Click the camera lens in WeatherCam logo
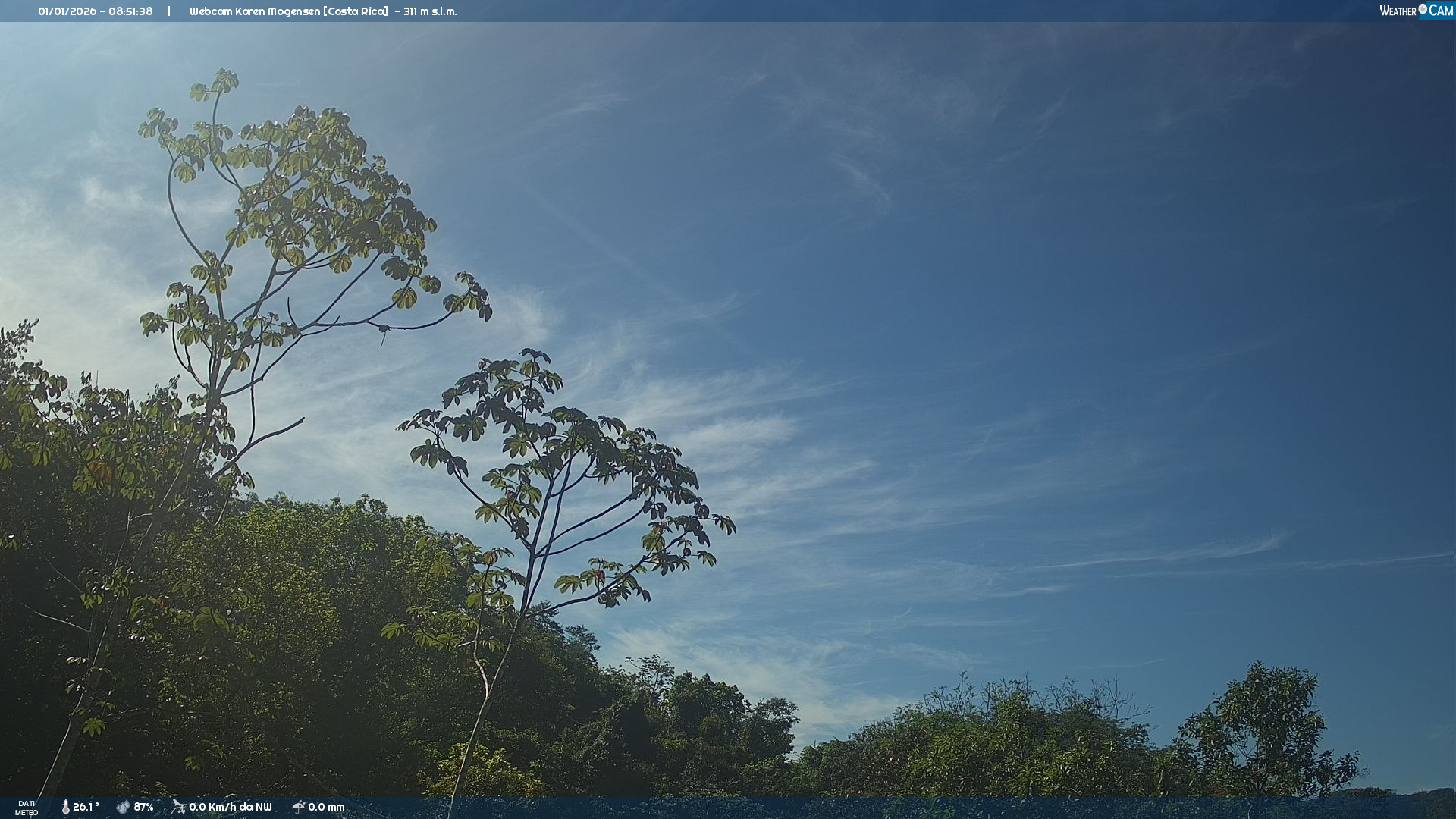Viewport: 1456px width, 819px height. [x=1423, y=8]
